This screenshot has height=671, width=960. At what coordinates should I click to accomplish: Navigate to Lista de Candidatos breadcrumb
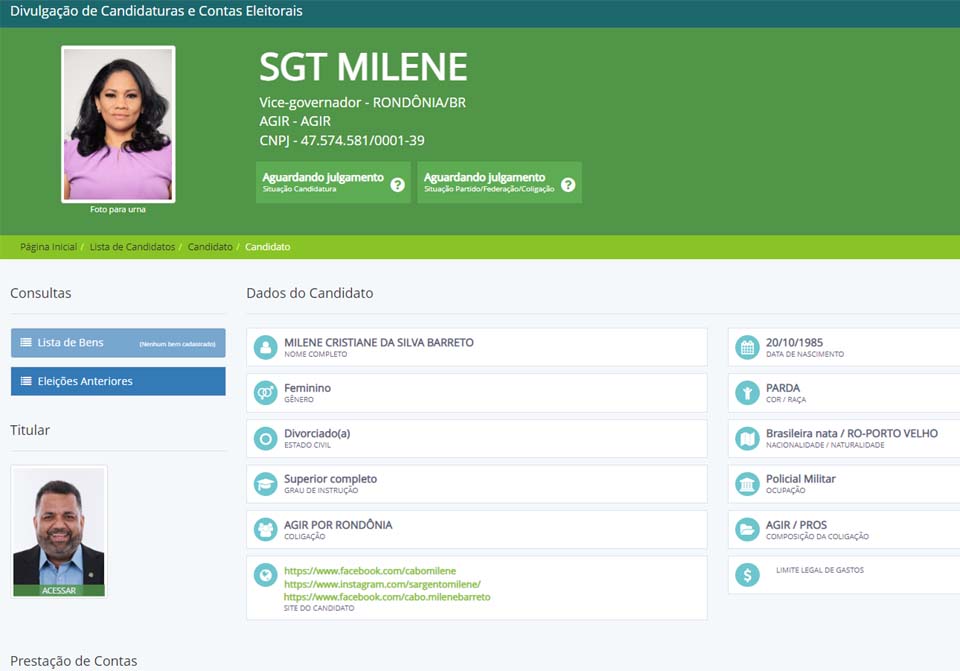pos(132,247)
